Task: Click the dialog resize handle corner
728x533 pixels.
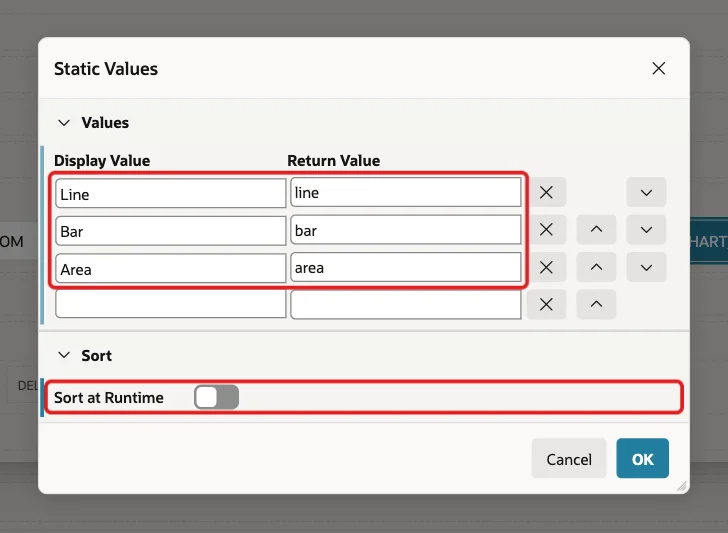Action: (682, 486)
